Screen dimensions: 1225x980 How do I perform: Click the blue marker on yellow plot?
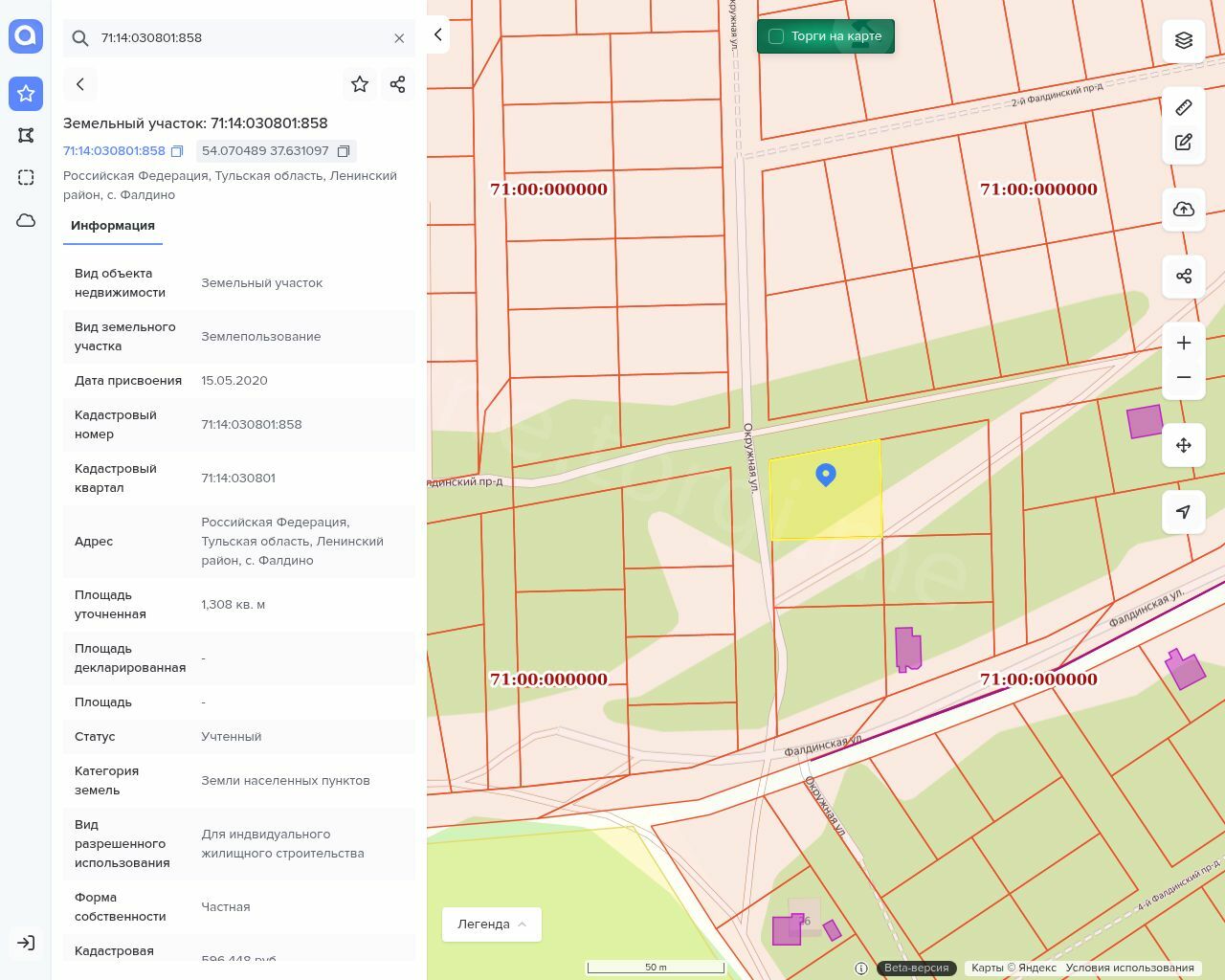(x=826, y=474)
